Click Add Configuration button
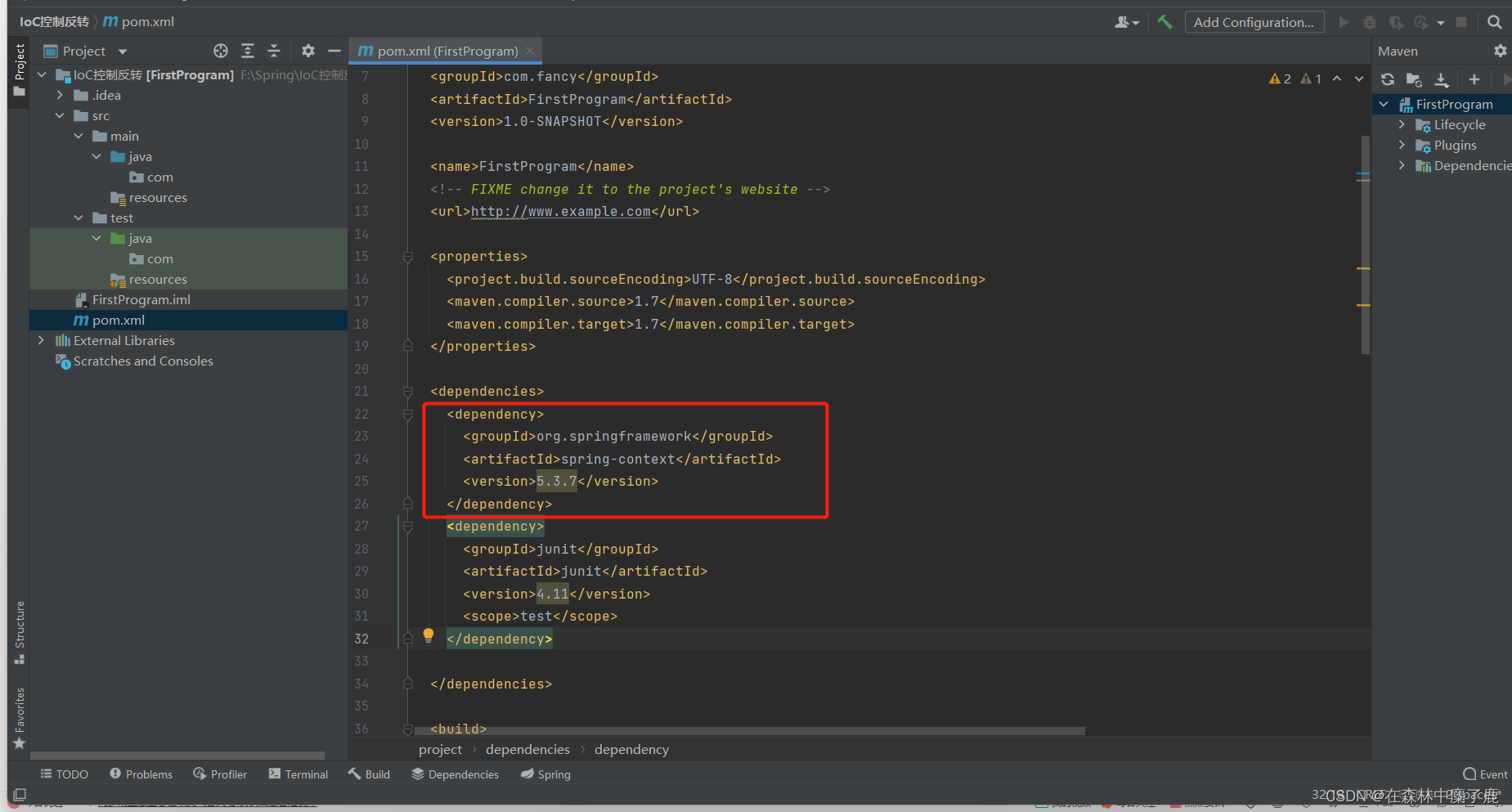This screenshot has height=812, width=1512. point(1254,22)
